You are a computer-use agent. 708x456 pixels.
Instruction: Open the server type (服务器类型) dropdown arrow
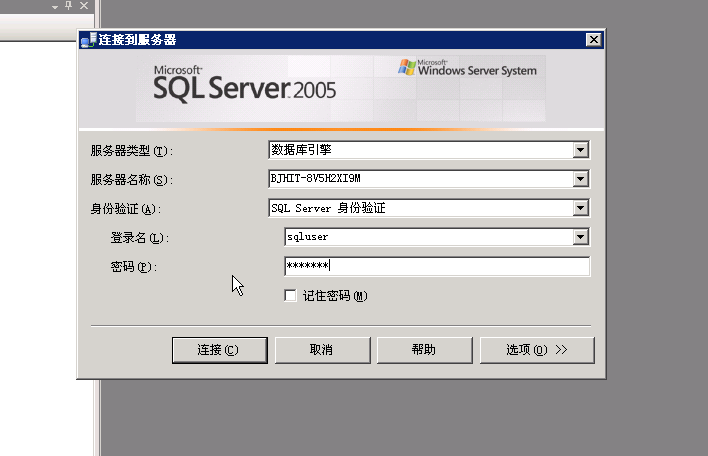point(581,150)
